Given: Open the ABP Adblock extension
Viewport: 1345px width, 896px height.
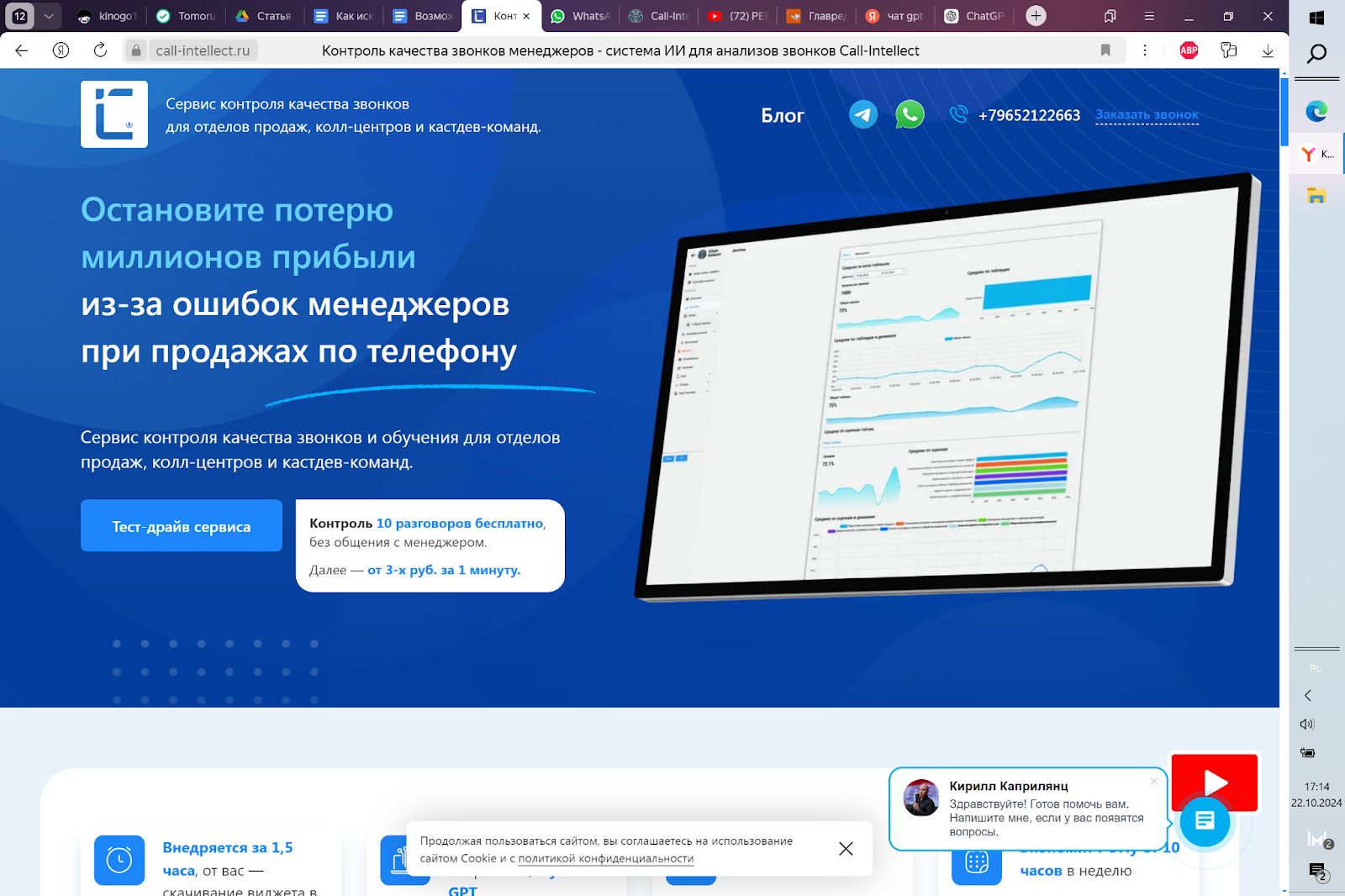Looking at the screenshot, I should tap(1189, 50).
